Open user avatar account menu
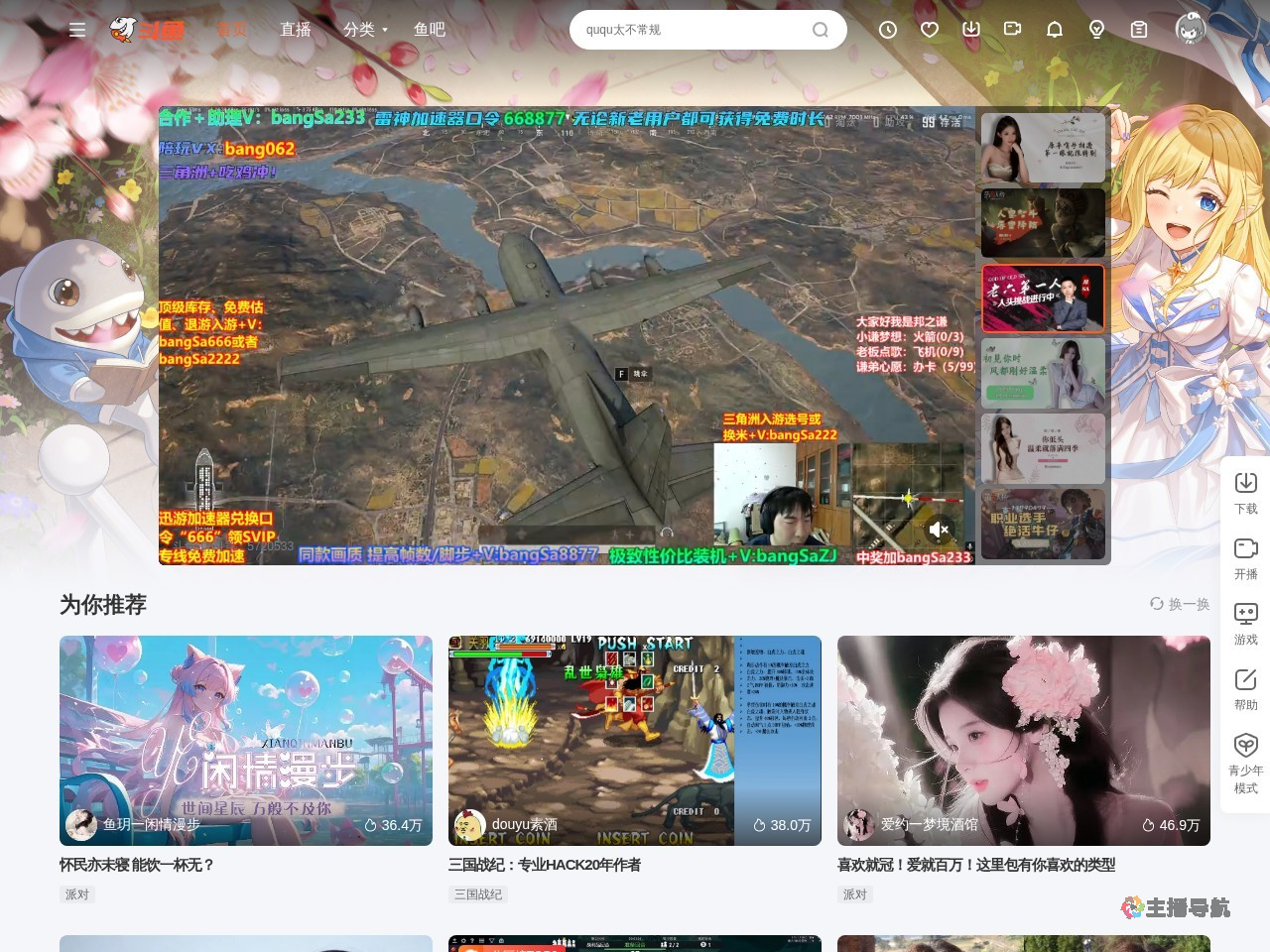 pos(1190,29)
